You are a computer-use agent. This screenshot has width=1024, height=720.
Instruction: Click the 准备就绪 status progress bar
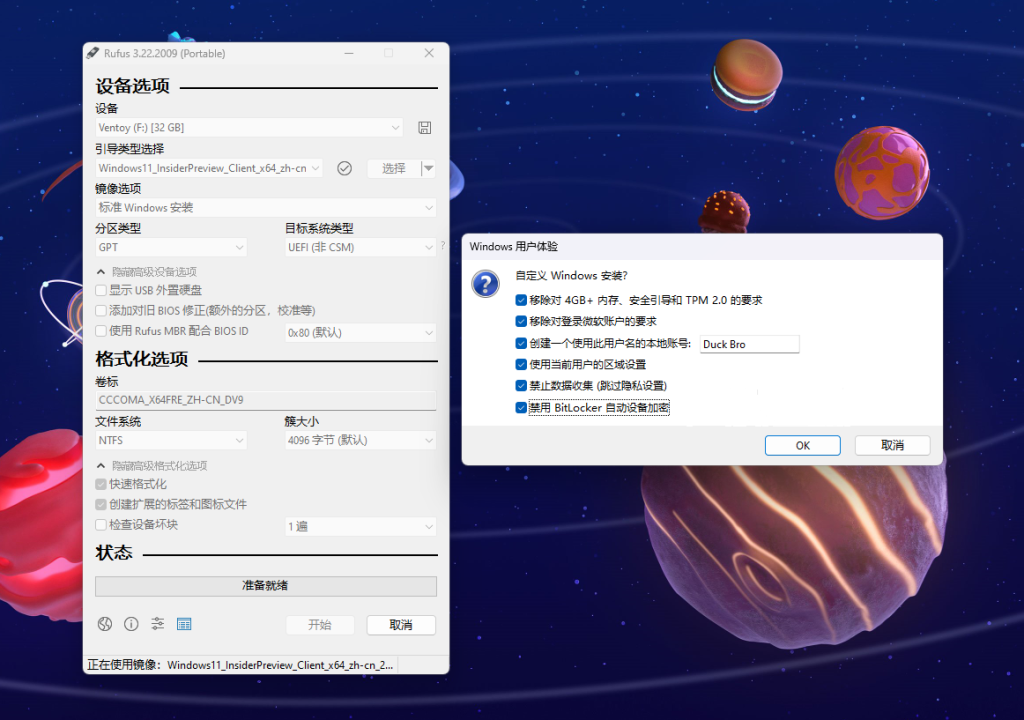265,586
